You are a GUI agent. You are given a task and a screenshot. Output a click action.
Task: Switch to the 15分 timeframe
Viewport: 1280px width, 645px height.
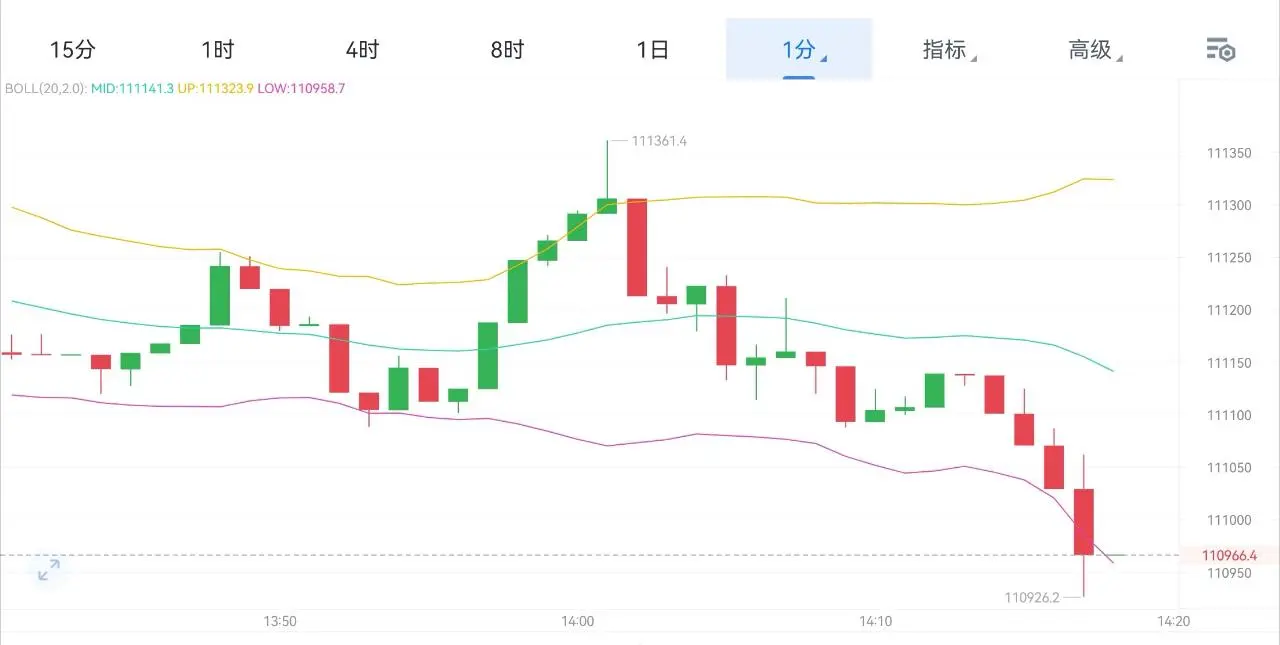pos(72,49)
